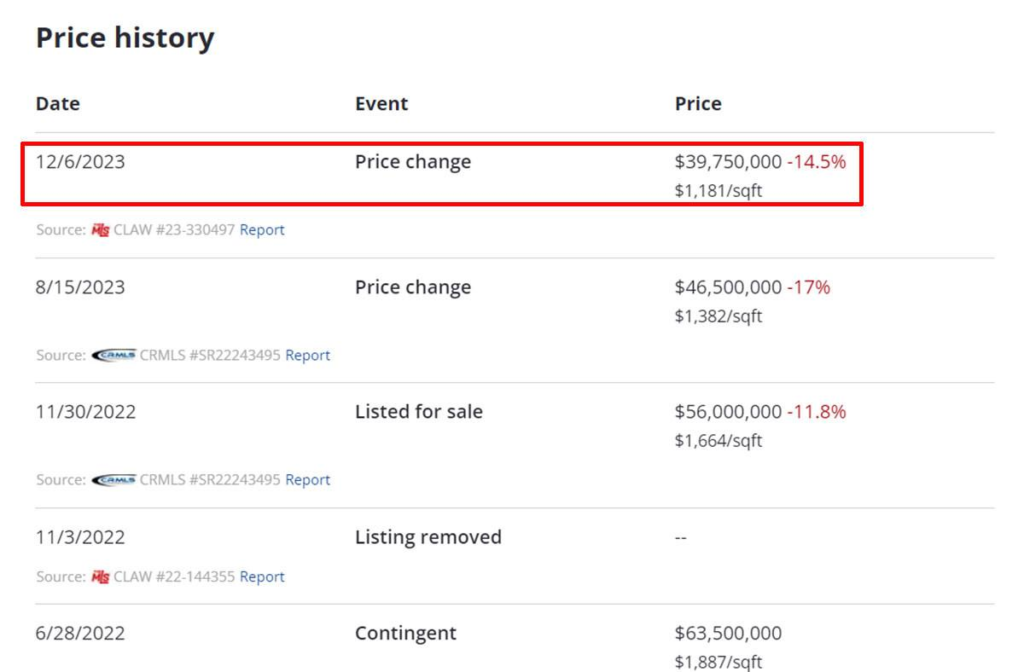This screenshot has width=1024, height=672.
Task: Click the CRMLS logo under the 8/15/2023 entry
Action: [113, 355]
